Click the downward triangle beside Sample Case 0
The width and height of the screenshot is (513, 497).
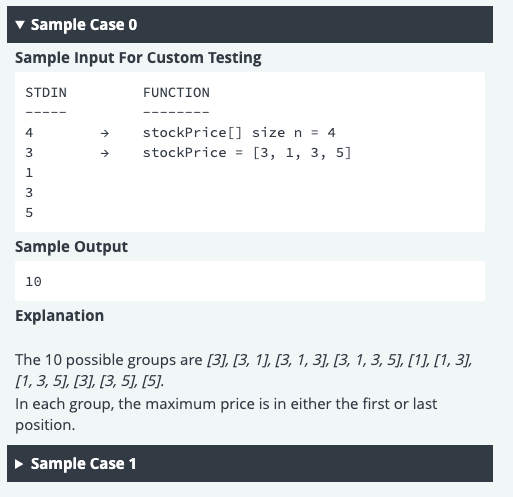(x=20, y=25)
